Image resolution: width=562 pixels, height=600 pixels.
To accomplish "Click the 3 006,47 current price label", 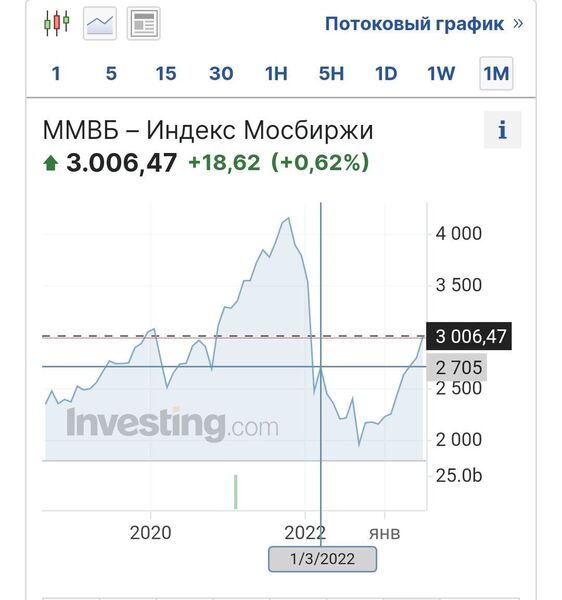I will click(469, 336).
